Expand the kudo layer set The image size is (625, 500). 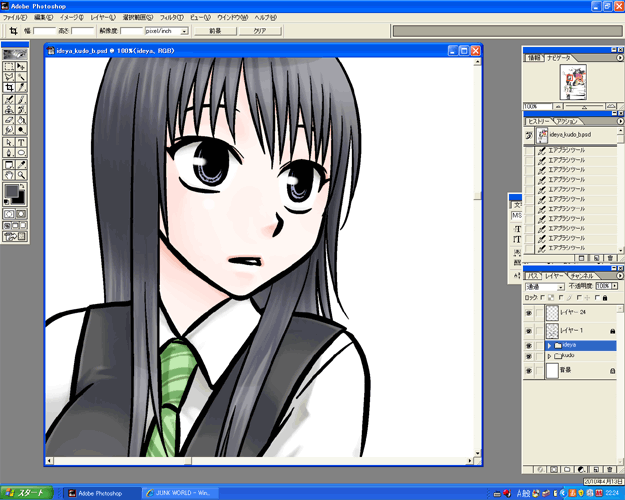click(549, 356)
